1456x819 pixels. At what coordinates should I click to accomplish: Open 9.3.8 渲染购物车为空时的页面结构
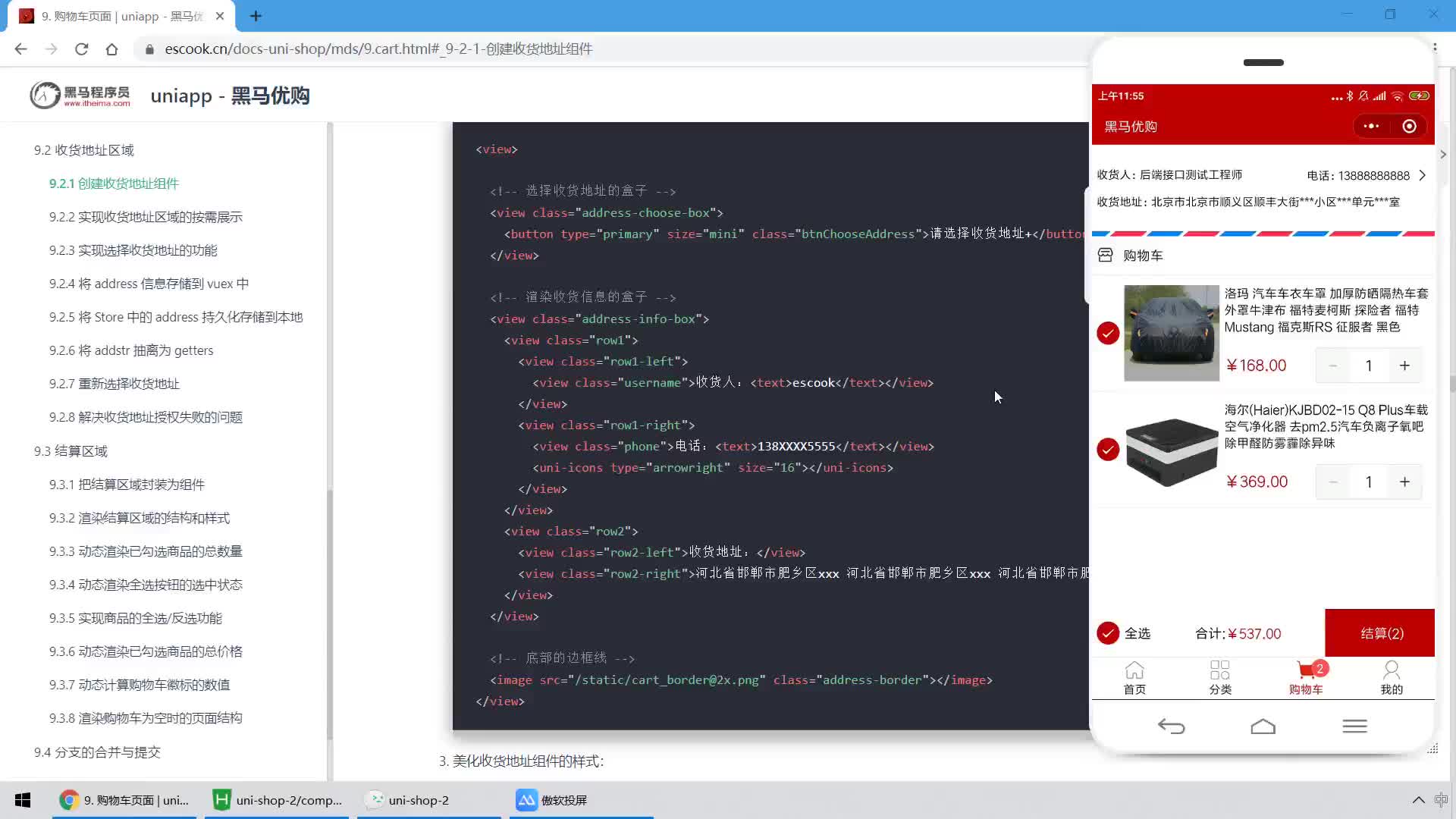[146, 718]
